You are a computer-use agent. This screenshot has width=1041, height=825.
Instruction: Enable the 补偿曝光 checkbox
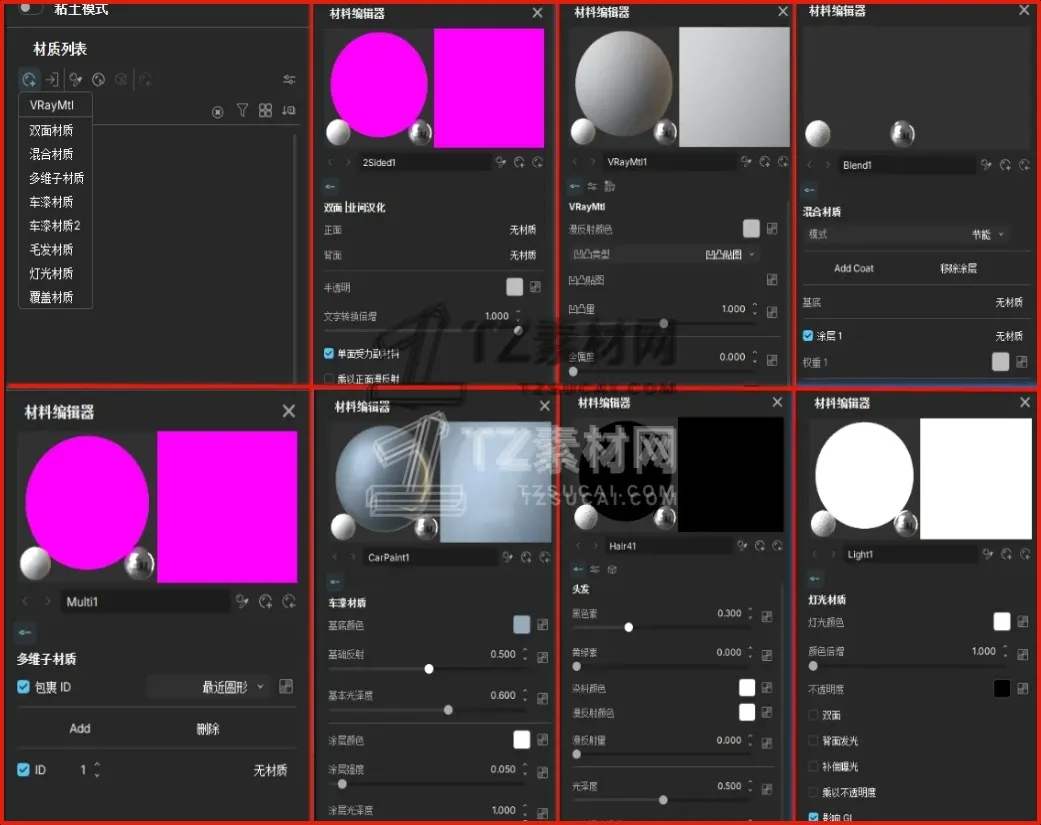pyautogui.click(x=813, y=766)
